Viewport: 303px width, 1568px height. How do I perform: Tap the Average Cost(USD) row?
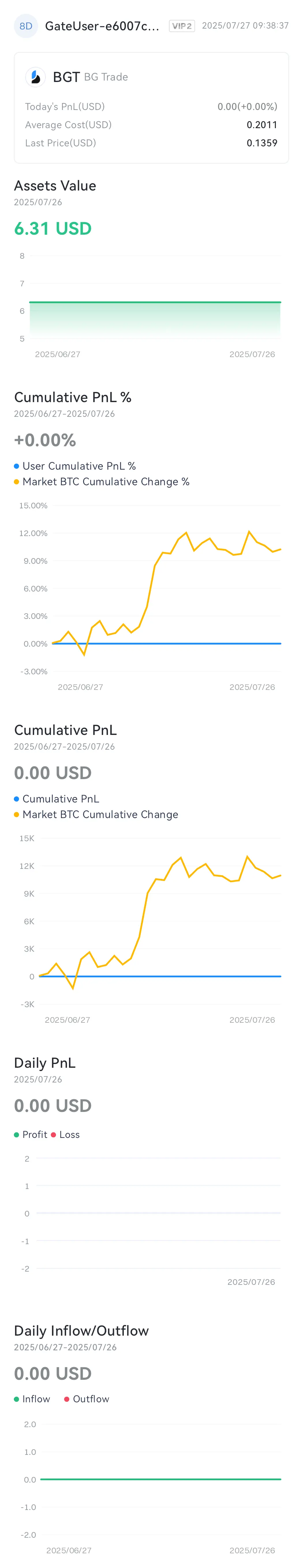[151, 125]
